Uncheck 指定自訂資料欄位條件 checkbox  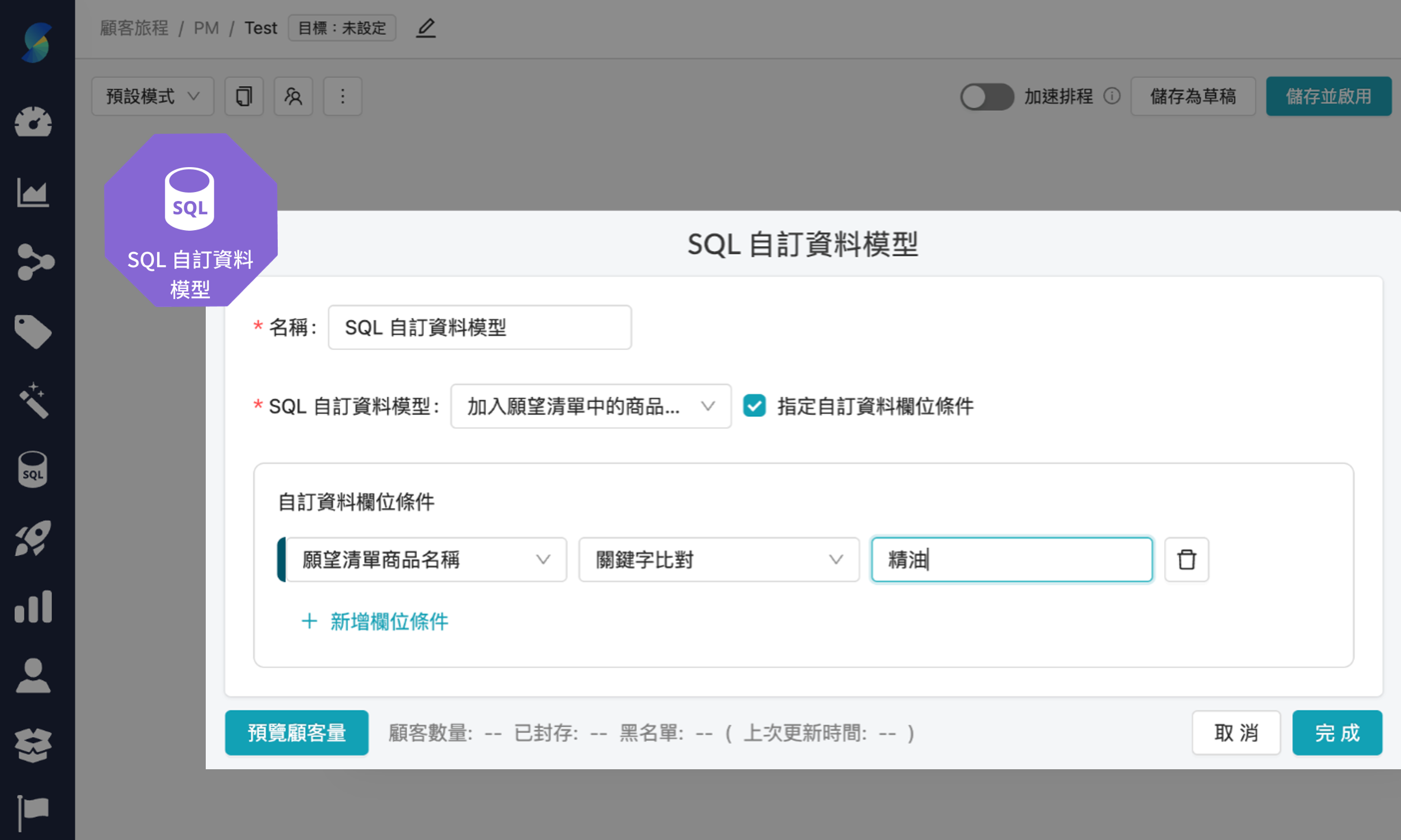(754, 406)
